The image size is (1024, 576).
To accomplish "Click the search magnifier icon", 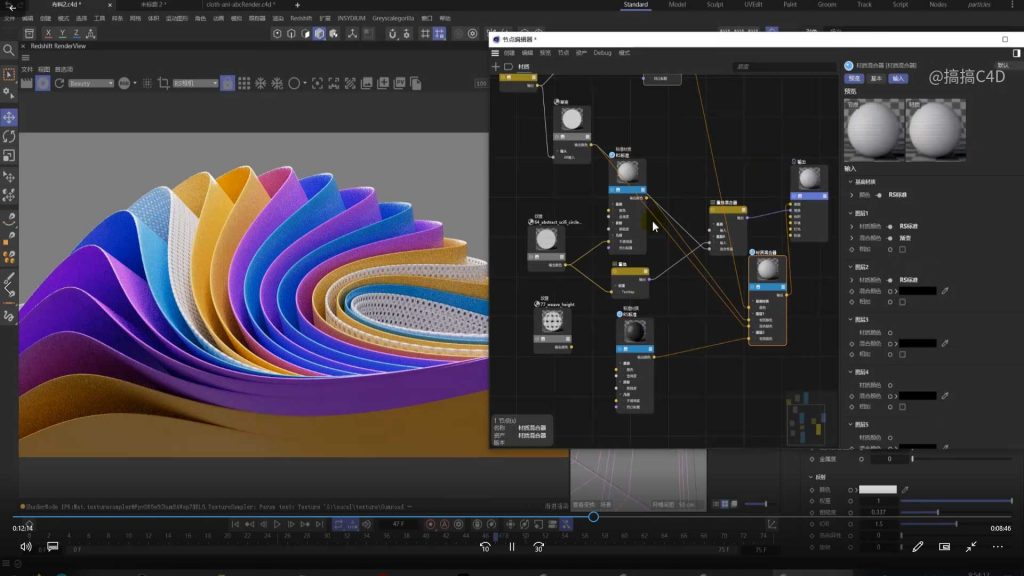I will 9,50.
